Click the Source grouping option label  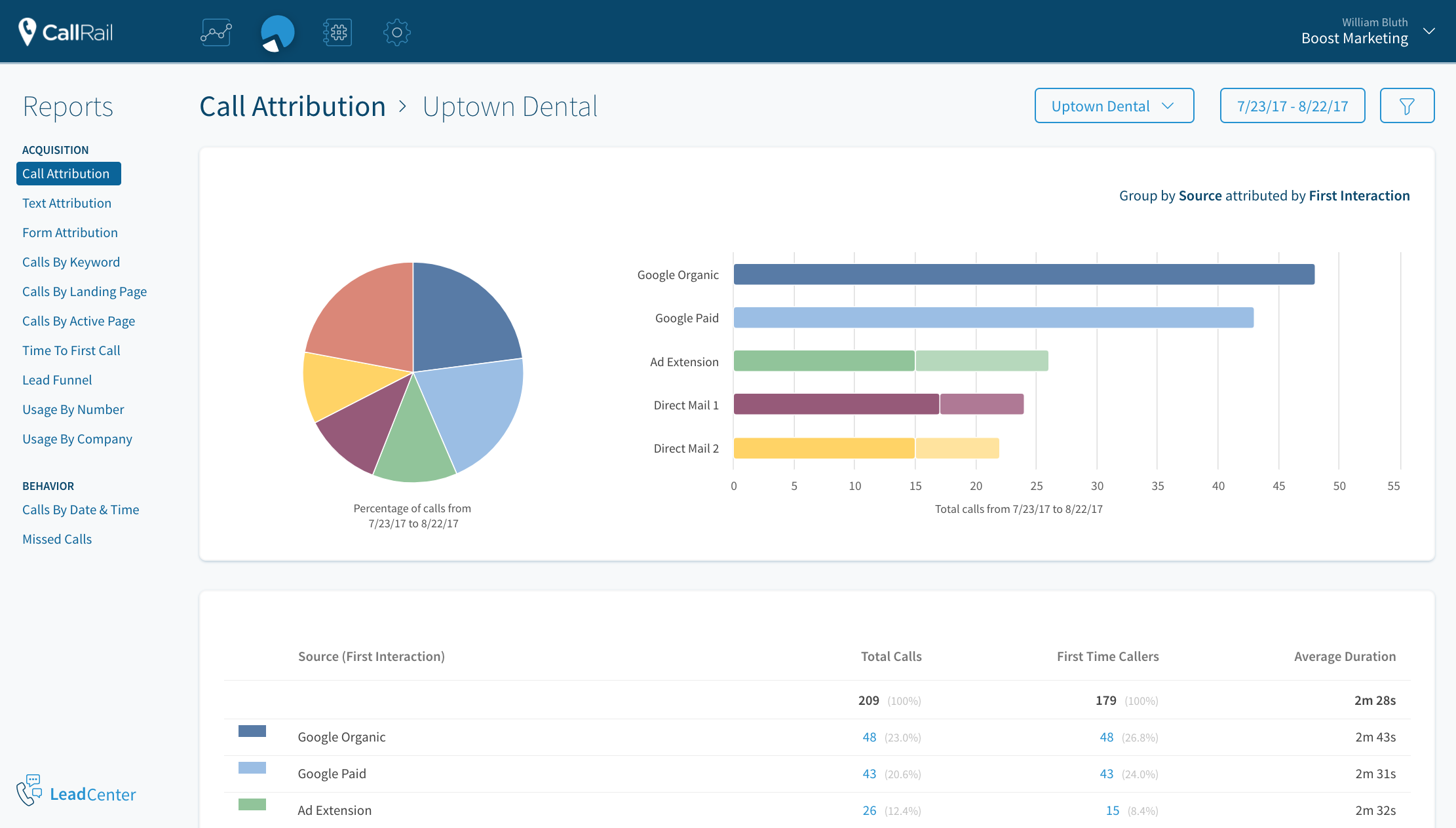coord(1200,195)
